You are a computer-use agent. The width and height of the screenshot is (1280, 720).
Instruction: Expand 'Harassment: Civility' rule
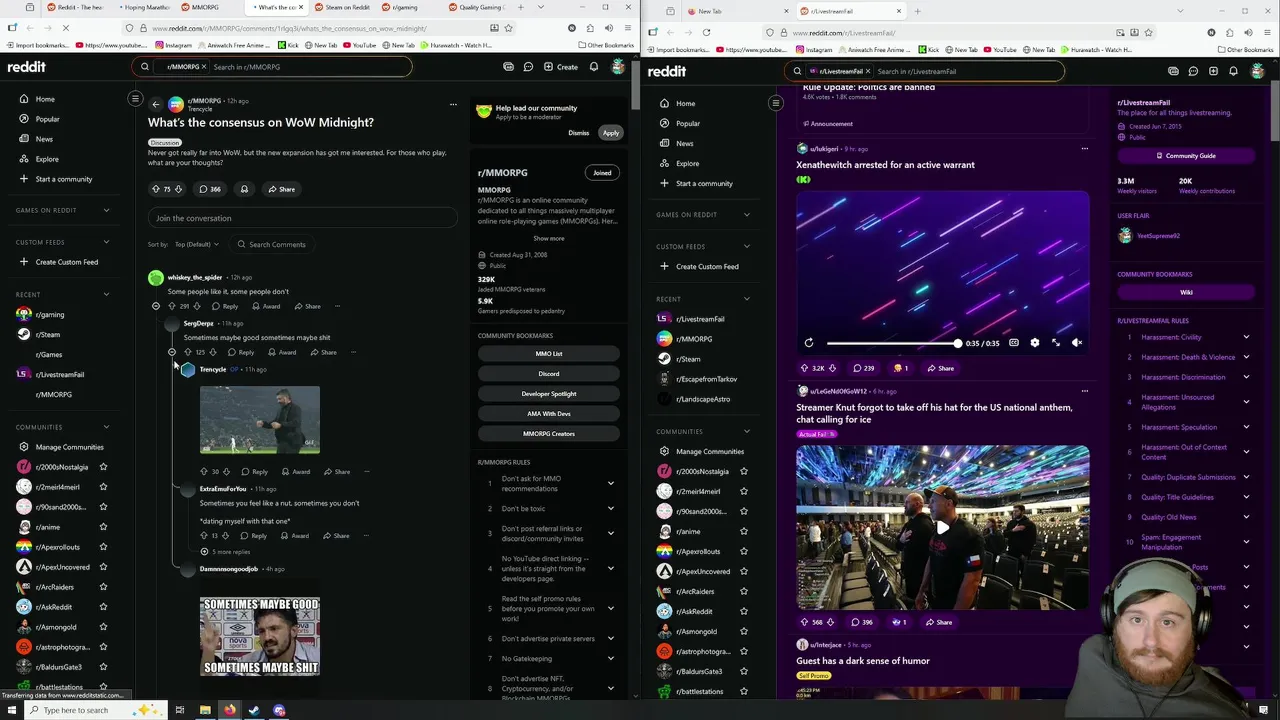click(x=1246, y=337)
